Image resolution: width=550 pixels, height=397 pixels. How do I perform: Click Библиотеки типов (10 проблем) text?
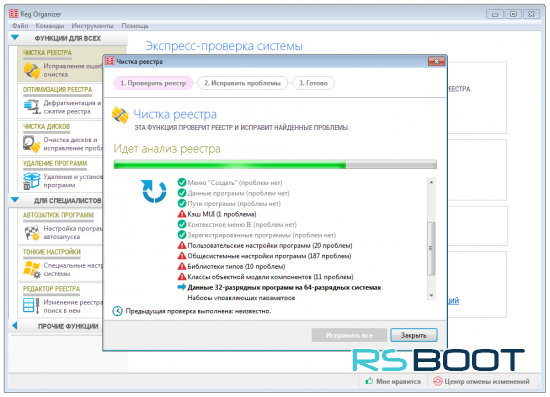click(236, 266)
